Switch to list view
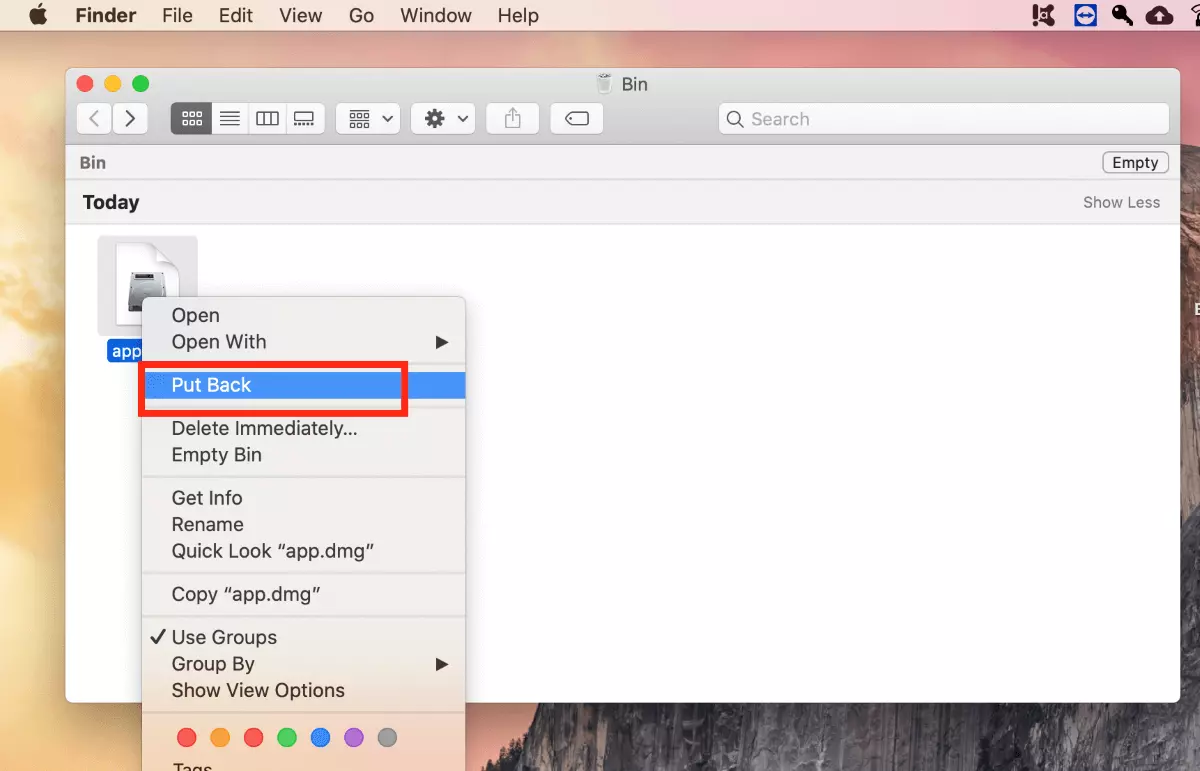Image resolution: width=1200 pixels, height=771 pixels. (x=230, y=118)
